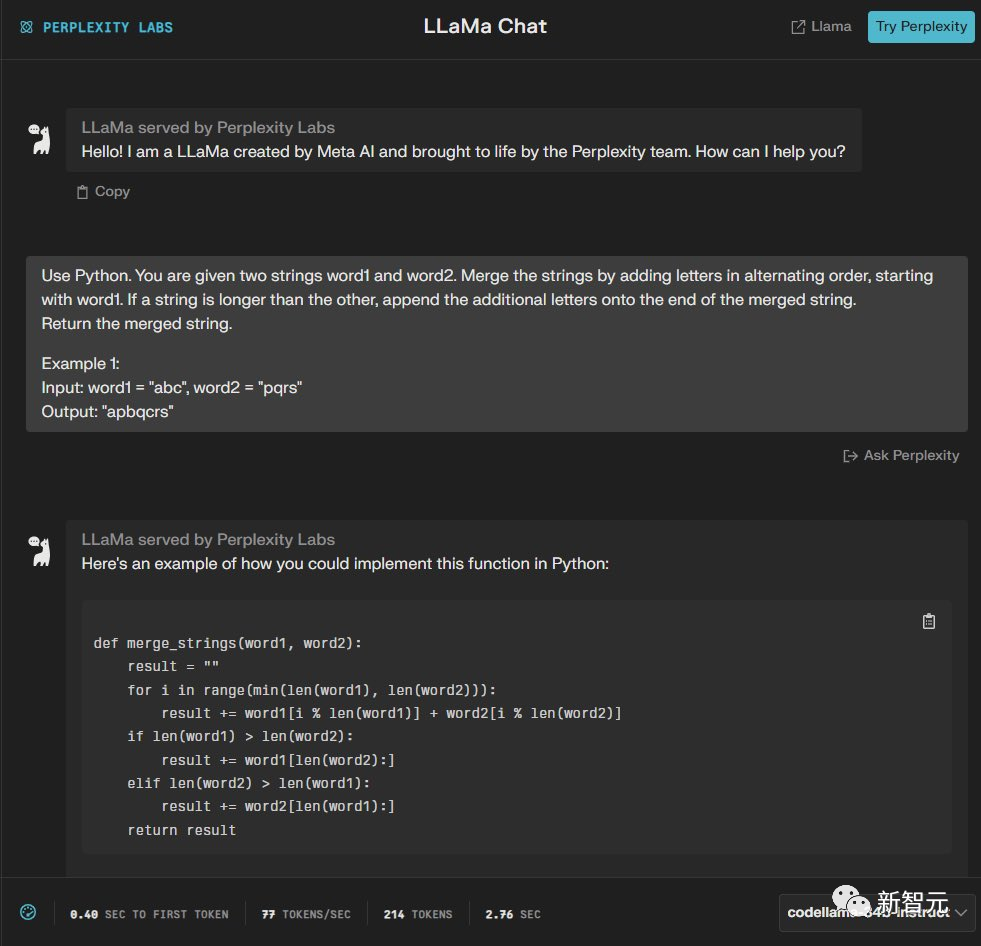Click the Ask Perplexity arrow icon

coord(850,456)
